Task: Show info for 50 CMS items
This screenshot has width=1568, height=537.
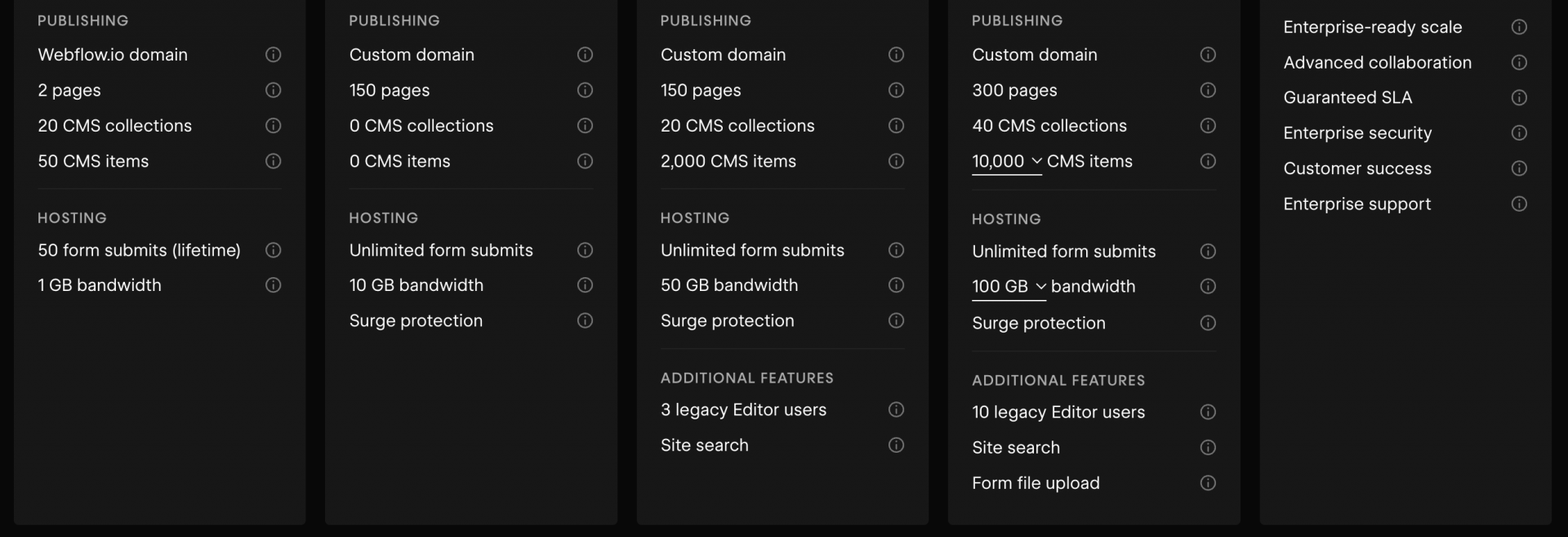Action: 274,161
